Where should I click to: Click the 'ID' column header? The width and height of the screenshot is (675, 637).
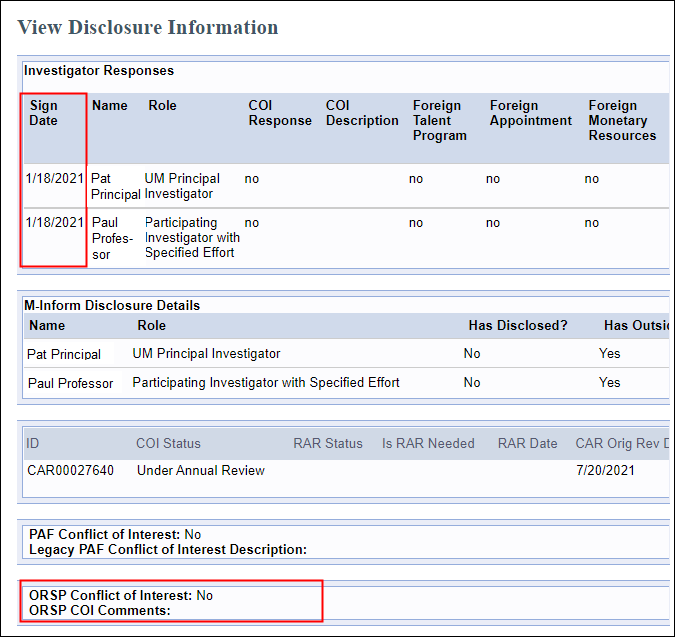coord(33,444)
